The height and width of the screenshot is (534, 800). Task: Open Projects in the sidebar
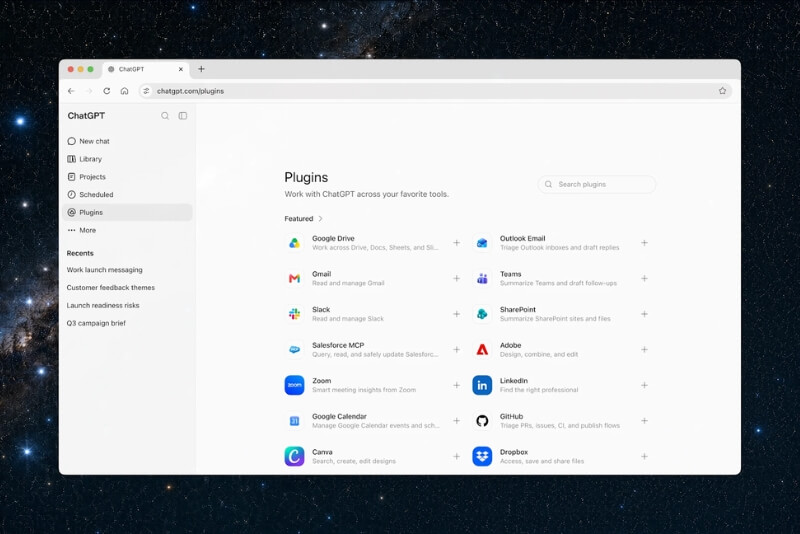(x=127, y=177)
